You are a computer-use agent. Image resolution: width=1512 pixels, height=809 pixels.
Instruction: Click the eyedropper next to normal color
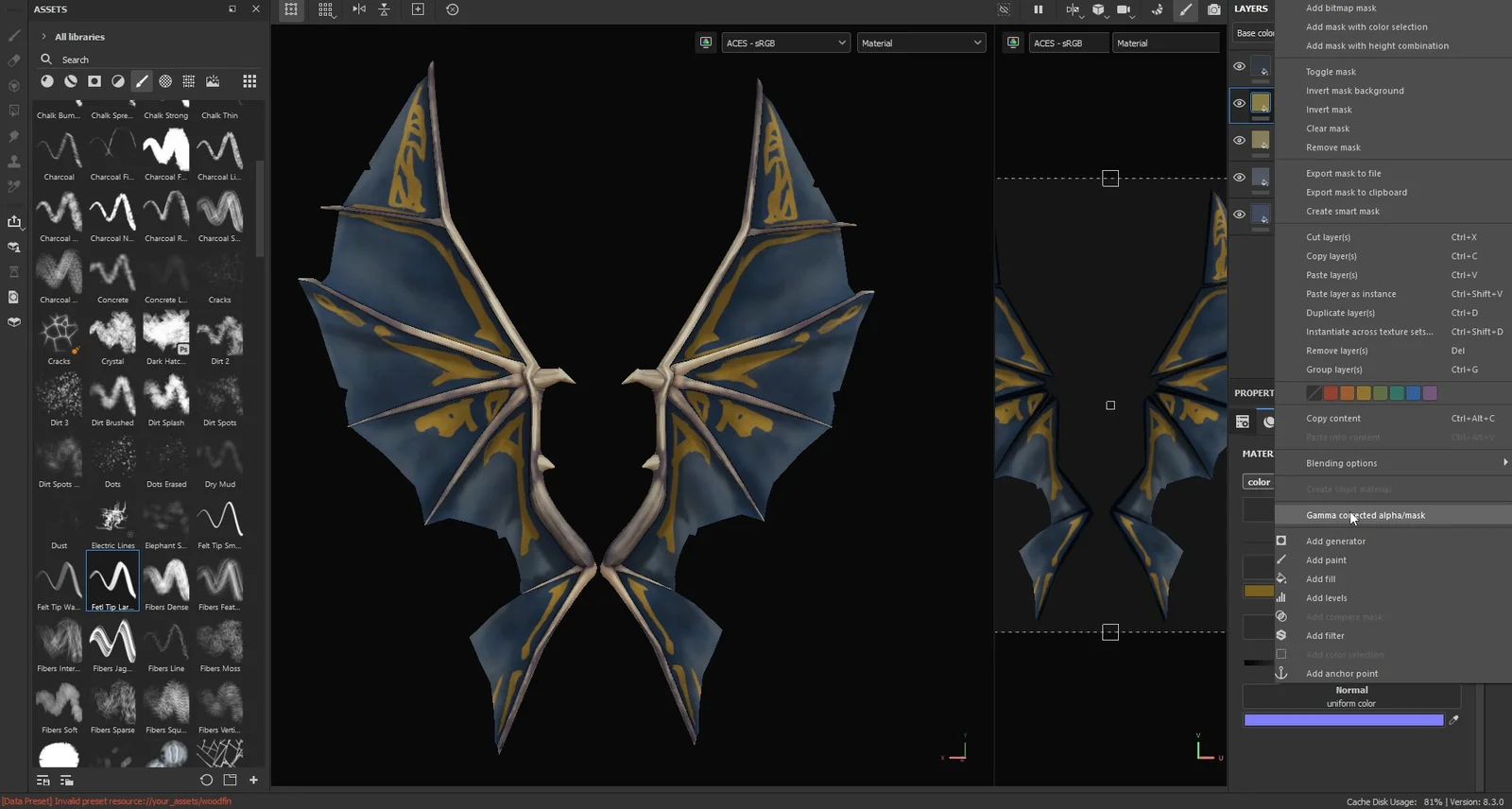click(x=1454, y=720)
